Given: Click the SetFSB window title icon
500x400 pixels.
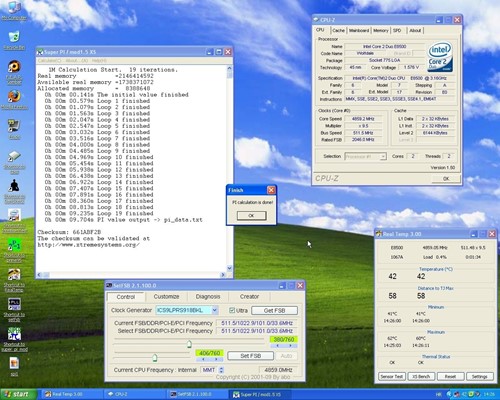Looking at the screenshot, I should (109, 286).
